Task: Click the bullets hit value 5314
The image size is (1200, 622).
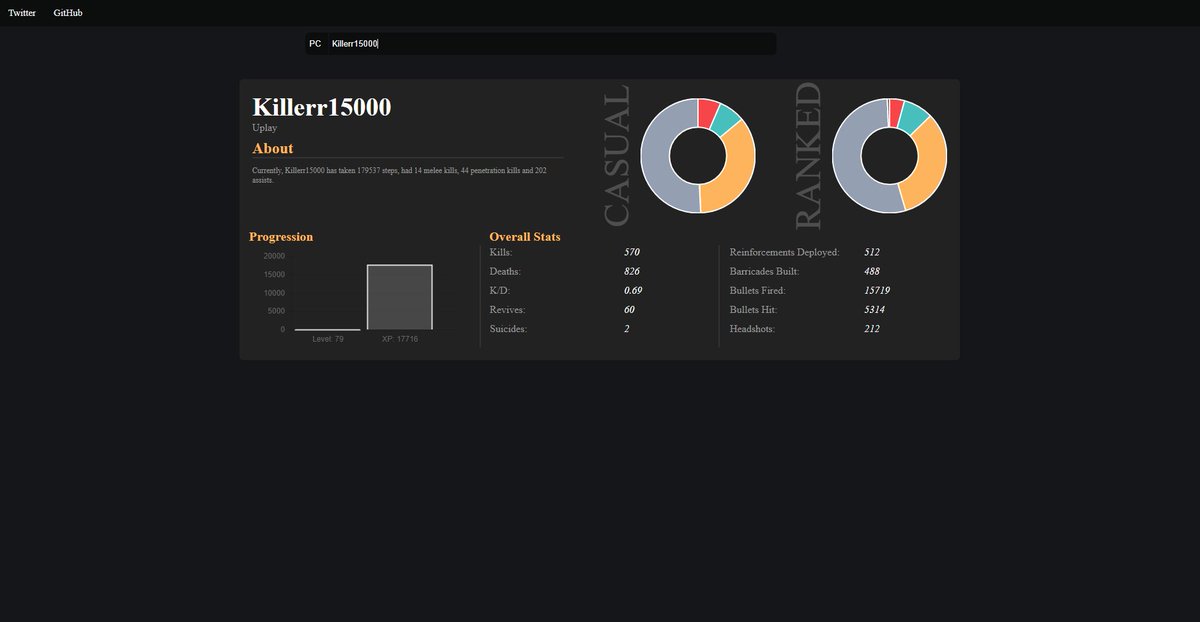Action: (x=874, y=309)
